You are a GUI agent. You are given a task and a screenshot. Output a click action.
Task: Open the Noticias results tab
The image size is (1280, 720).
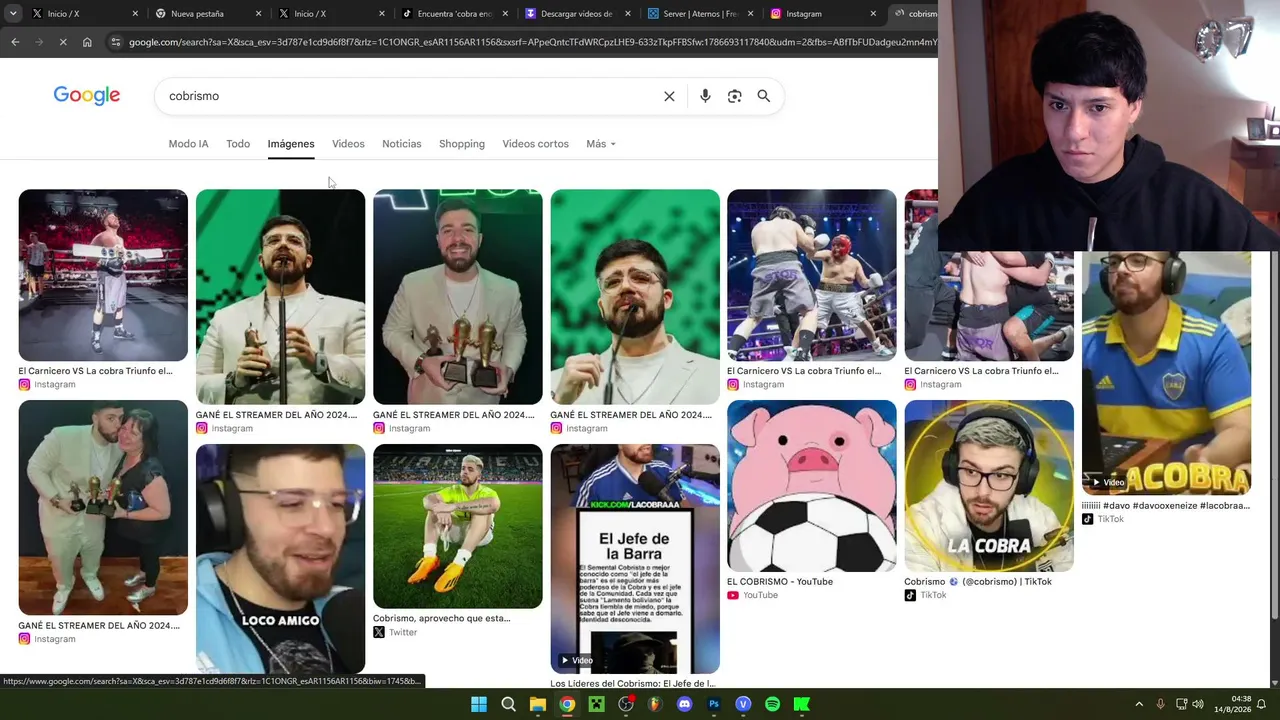(402, 144)
